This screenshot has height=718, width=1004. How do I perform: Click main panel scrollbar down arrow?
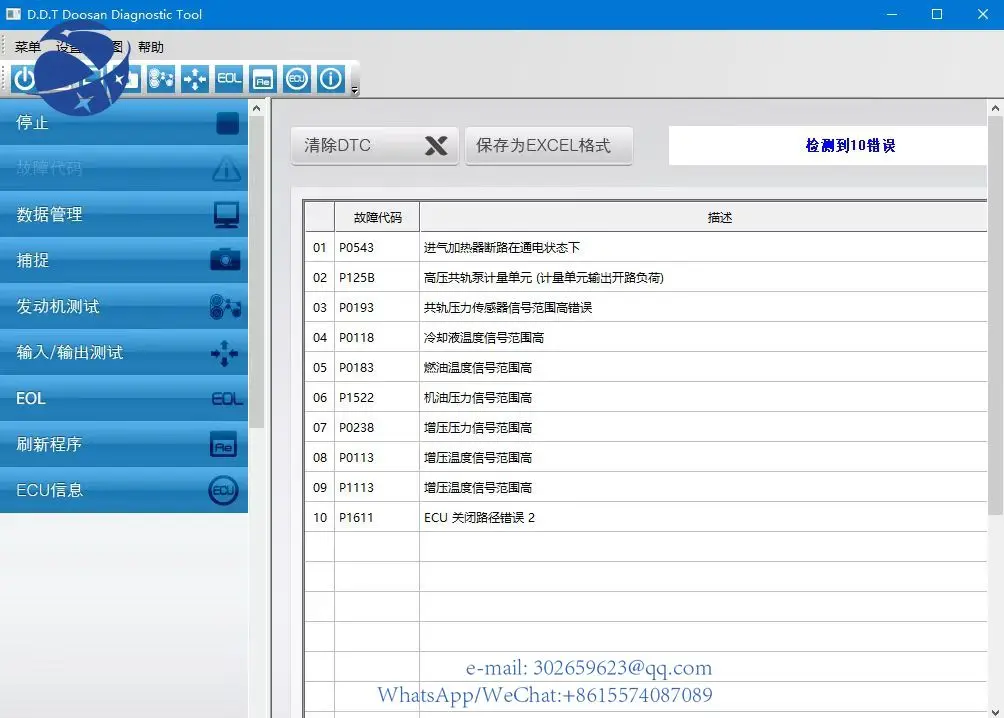(x=995, y=711)
